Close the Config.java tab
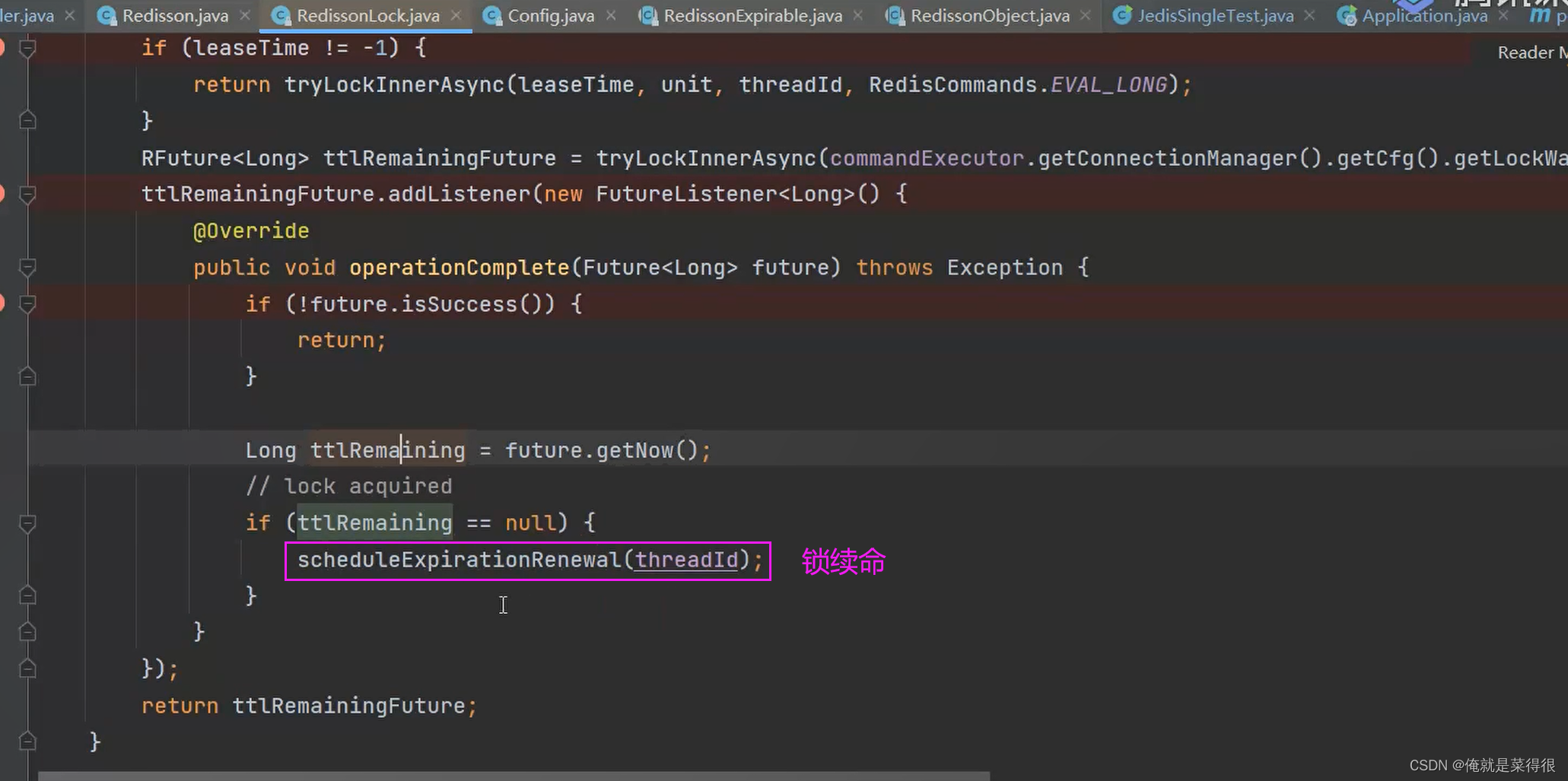The height and width of the screenshot is (781, 1568). pos(611,15)
